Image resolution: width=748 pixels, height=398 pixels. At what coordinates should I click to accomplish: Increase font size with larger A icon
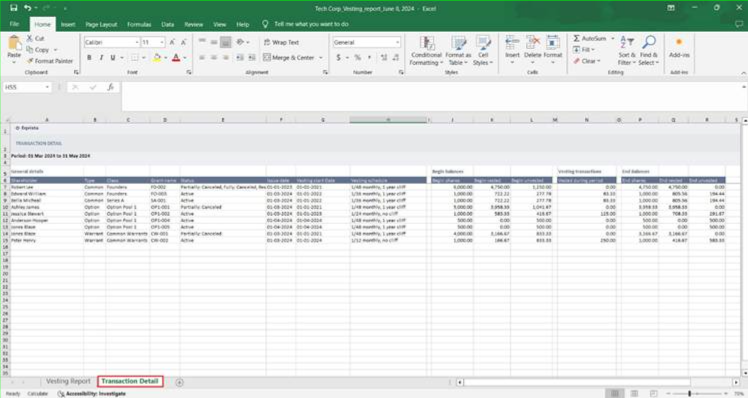(x=172, y=42)
